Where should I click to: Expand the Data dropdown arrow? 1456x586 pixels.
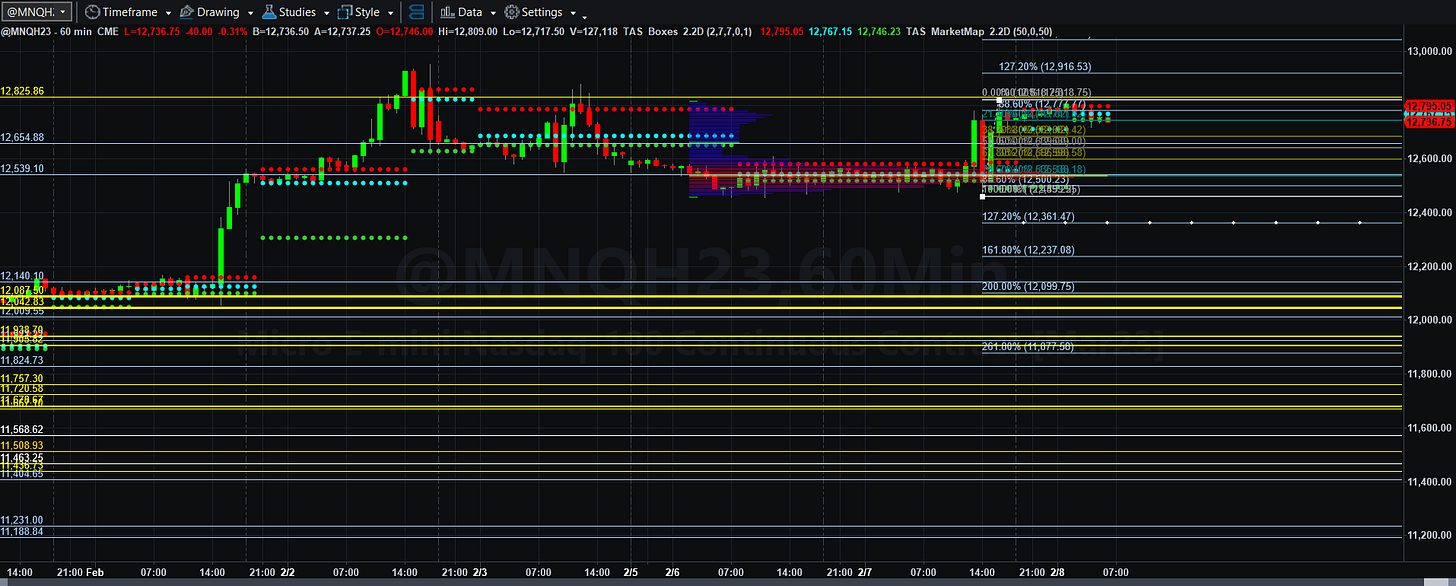[492, 13]
